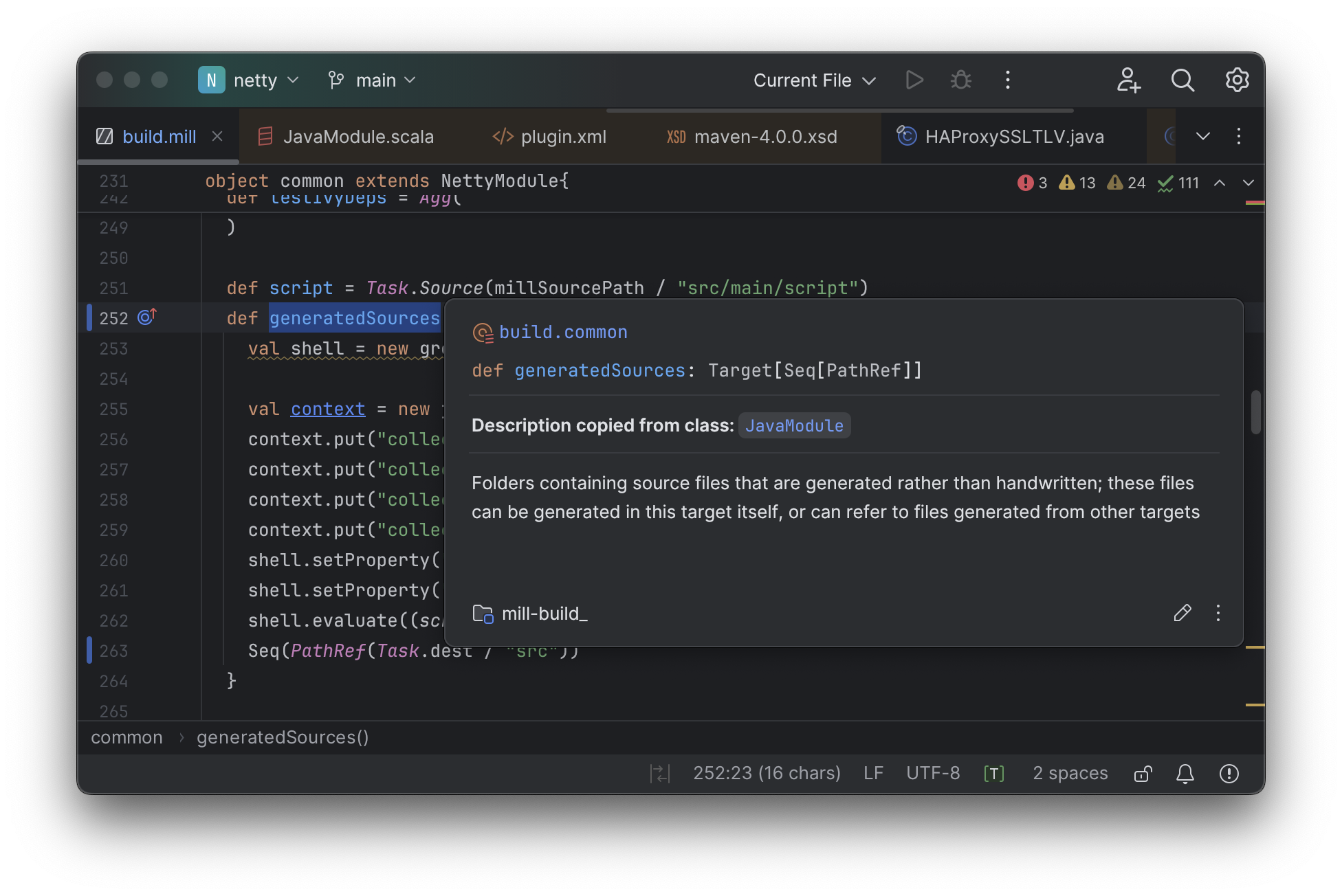The height and width of the screenshot is (896, 1342).
Task: Click the [T] TODO indicator in status bar
Action: 994,773
